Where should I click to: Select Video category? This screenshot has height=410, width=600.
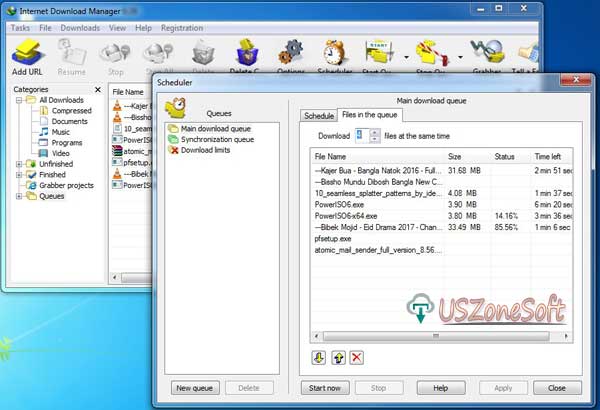[x=55, y=154]
